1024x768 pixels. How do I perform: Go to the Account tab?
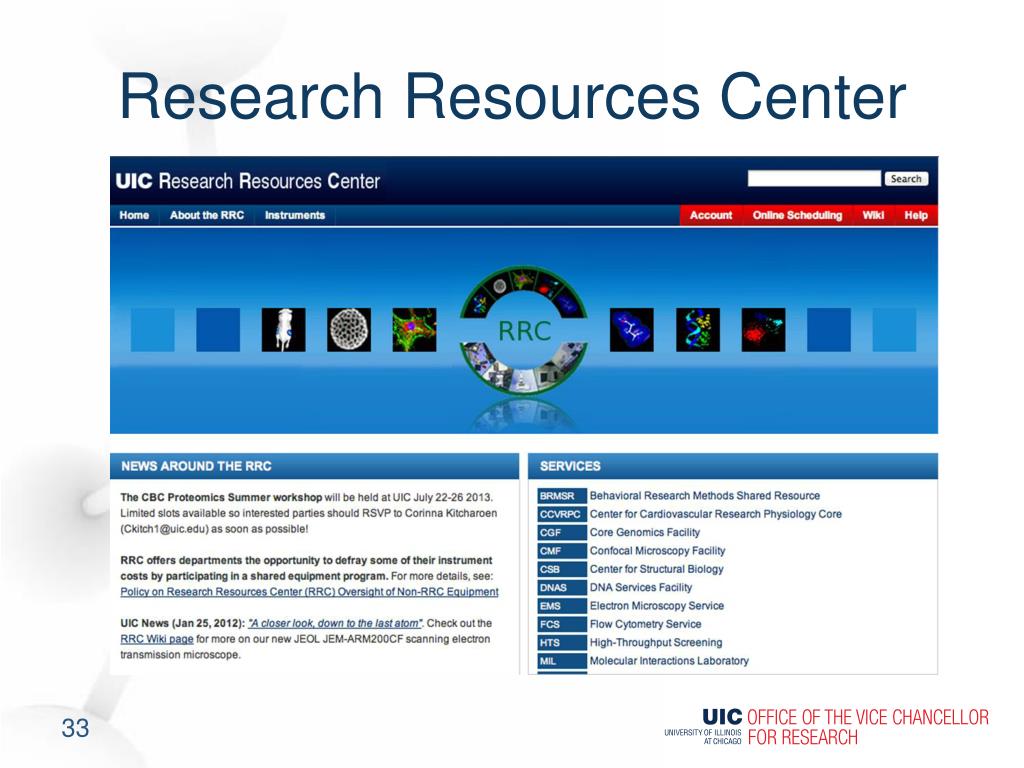[711, 216]
